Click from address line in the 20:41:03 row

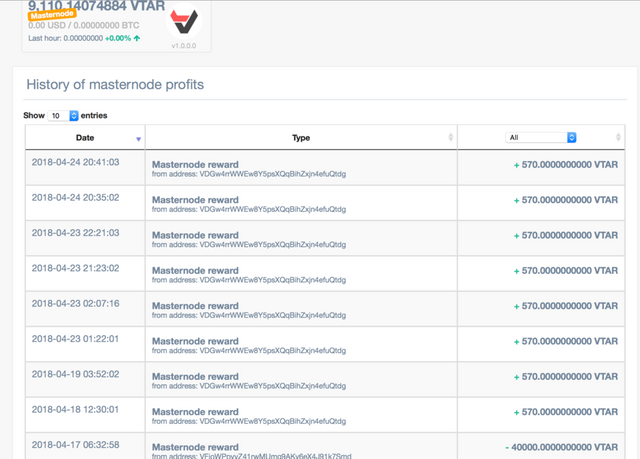pyautogui.click(x=249, y=174)
